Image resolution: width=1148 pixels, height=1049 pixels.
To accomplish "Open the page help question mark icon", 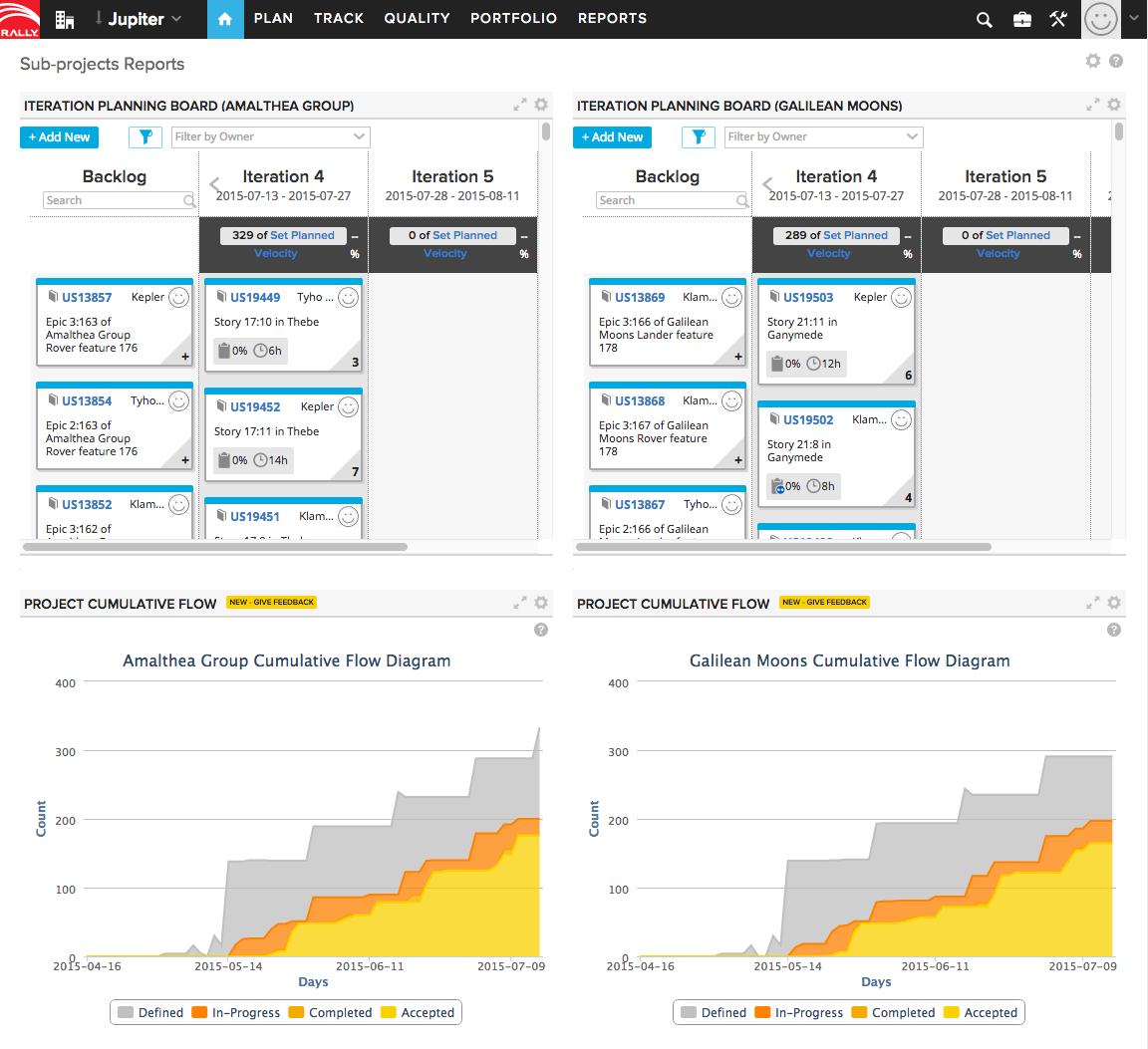I will click(x=1116, y=61).
